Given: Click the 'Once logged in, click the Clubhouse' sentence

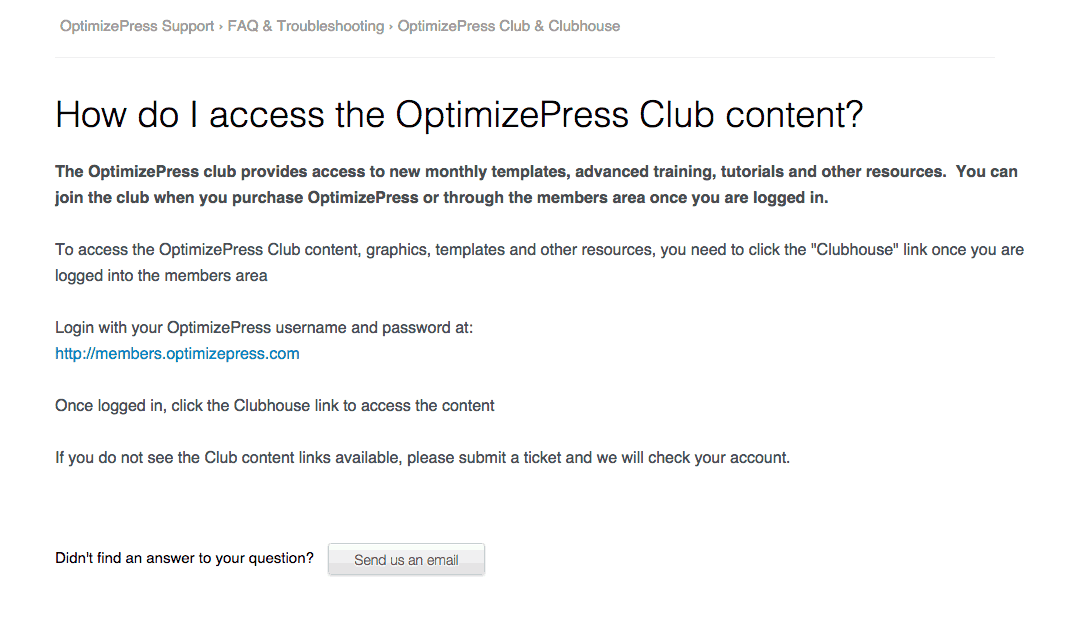Looking at the screenshot, I should [275, 405].
